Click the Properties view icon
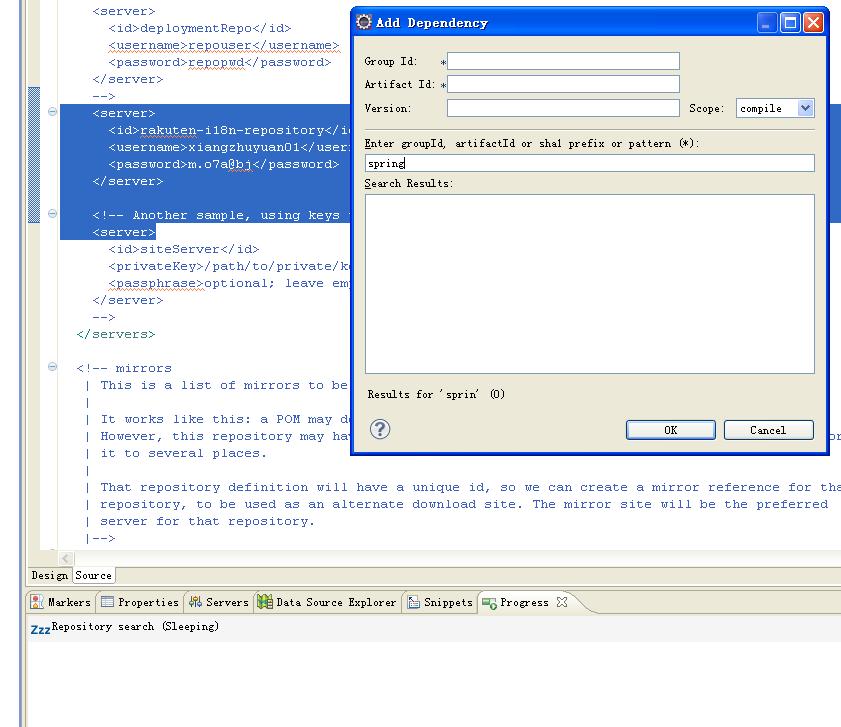The height and width of the screenshot is (727, 841). [107, 602]
